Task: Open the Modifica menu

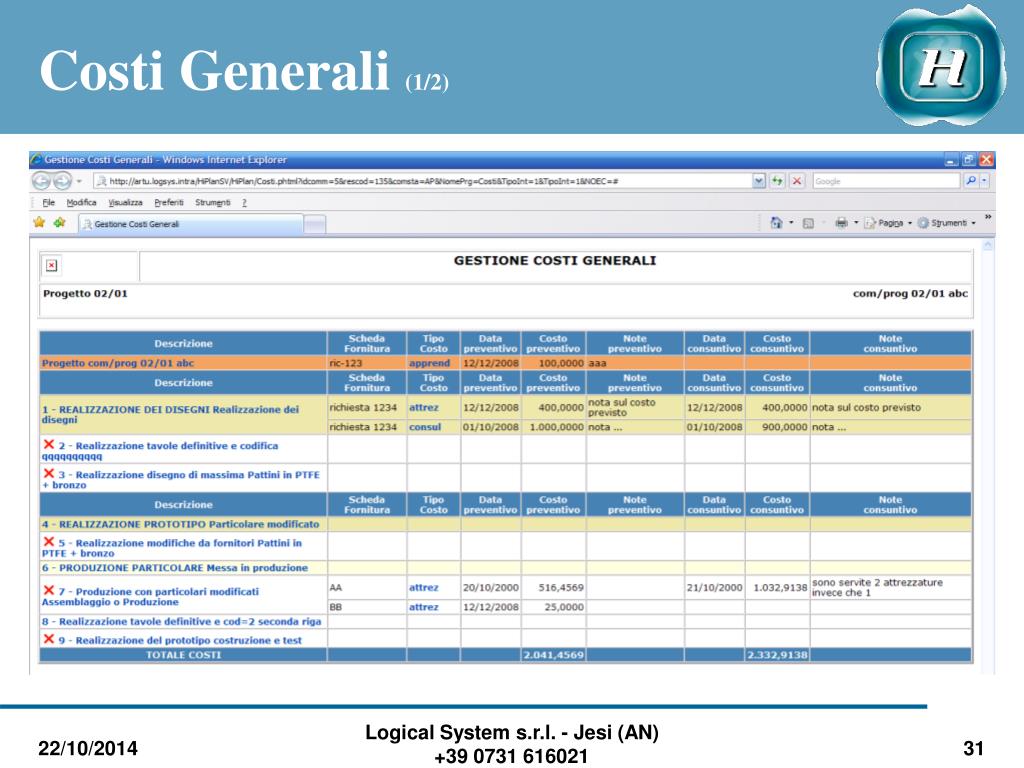Action: click(x=82, y=202)
